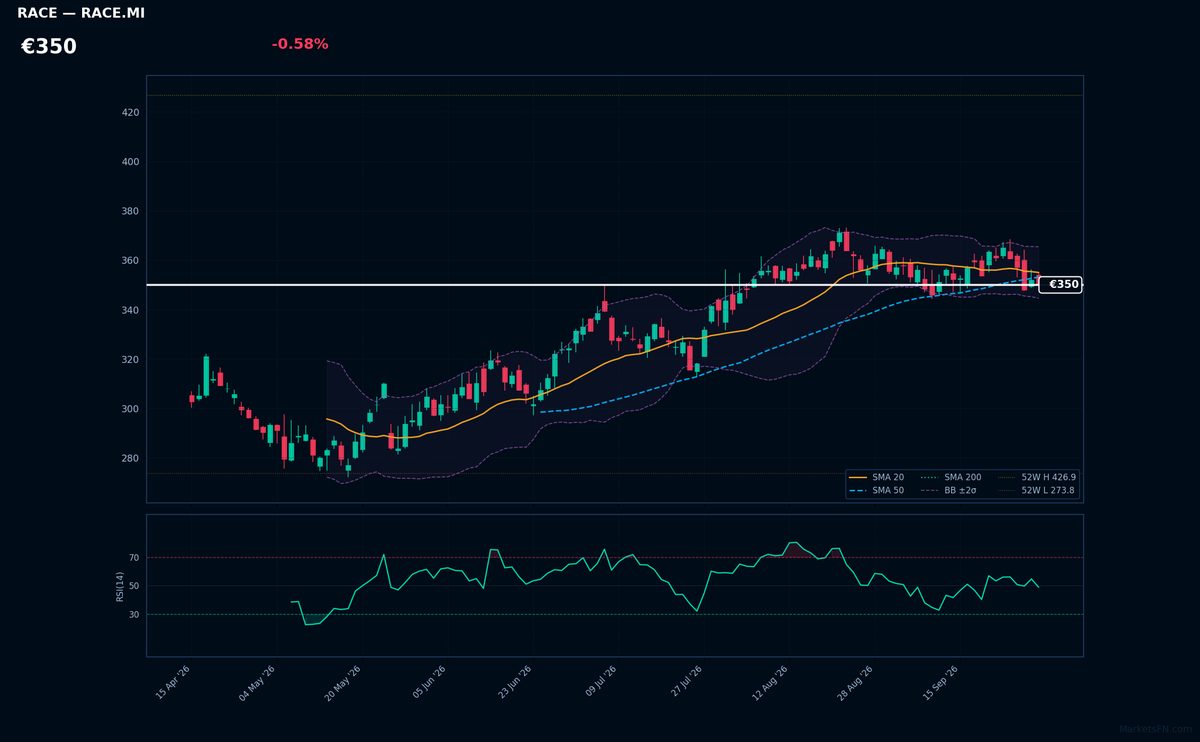Select the '15 Sep '26' date label

click(941, 683)
